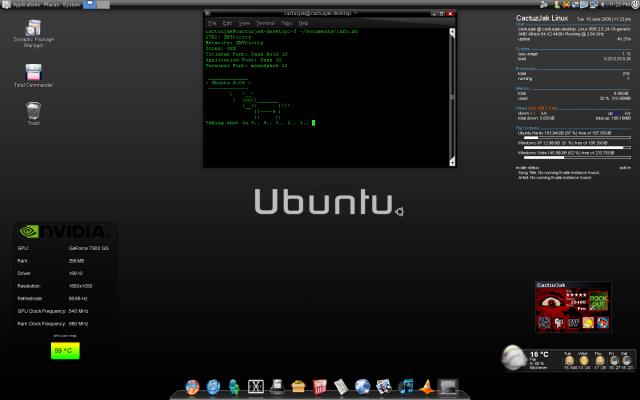The image size is (640, 400).
Task: Switch to the second workspace in switcher
Action: (103, 4)
